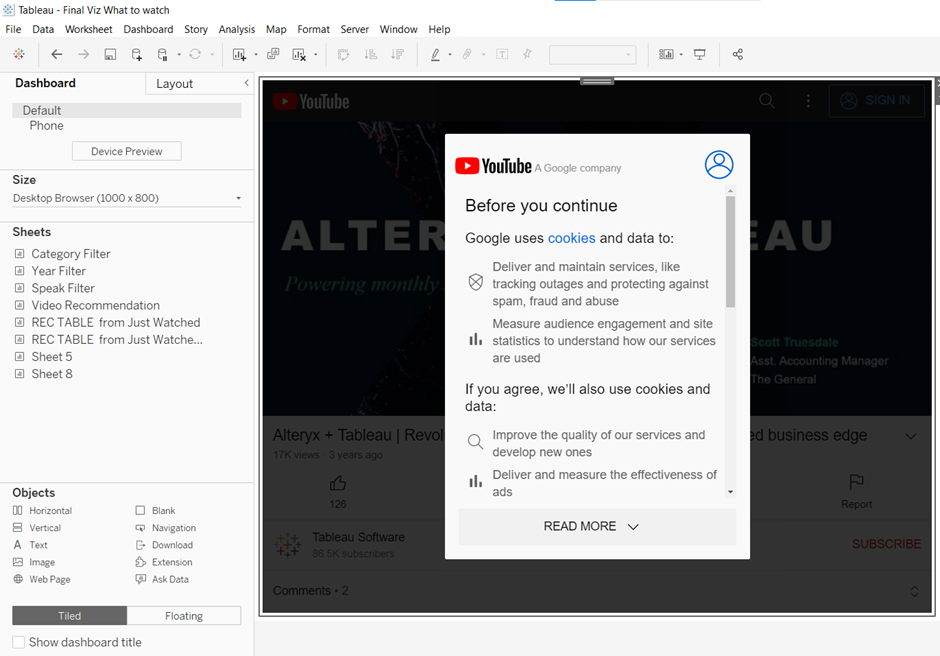Click the Presentation Mode icon in the toolbar

(700, 55)
